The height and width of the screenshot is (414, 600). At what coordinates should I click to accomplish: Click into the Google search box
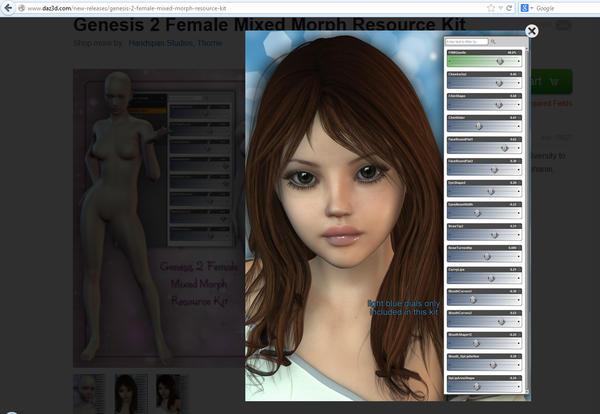567,8
